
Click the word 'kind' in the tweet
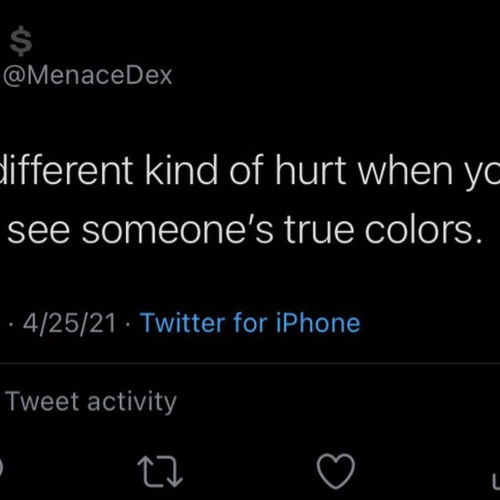[x=182, y=169]
